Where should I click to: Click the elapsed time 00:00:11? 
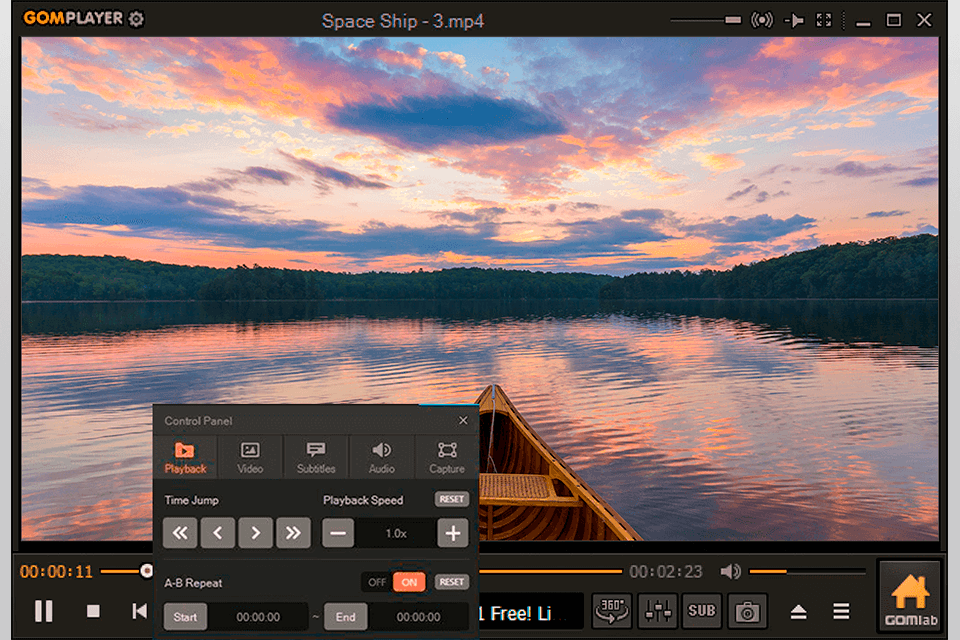(x=56, y=572)
